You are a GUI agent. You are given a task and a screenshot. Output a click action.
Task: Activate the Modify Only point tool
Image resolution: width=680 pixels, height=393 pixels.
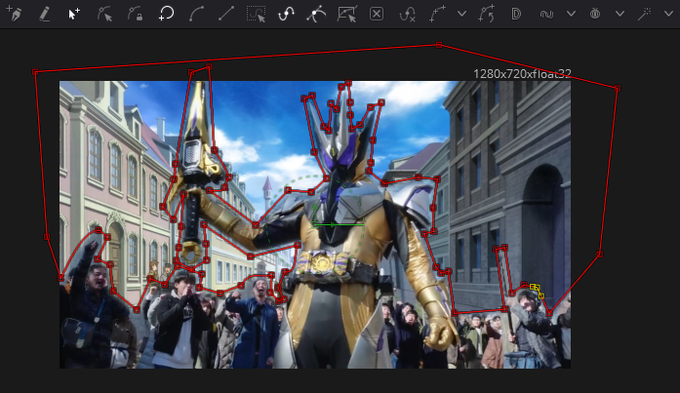point(105,14)
